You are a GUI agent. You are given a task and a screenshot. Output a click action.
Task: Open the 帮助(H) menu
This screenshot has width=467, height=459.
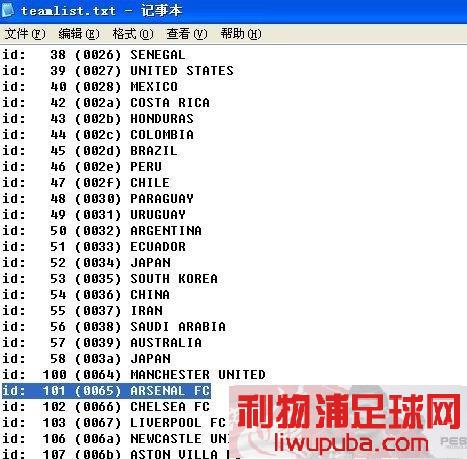pos(241,34)
